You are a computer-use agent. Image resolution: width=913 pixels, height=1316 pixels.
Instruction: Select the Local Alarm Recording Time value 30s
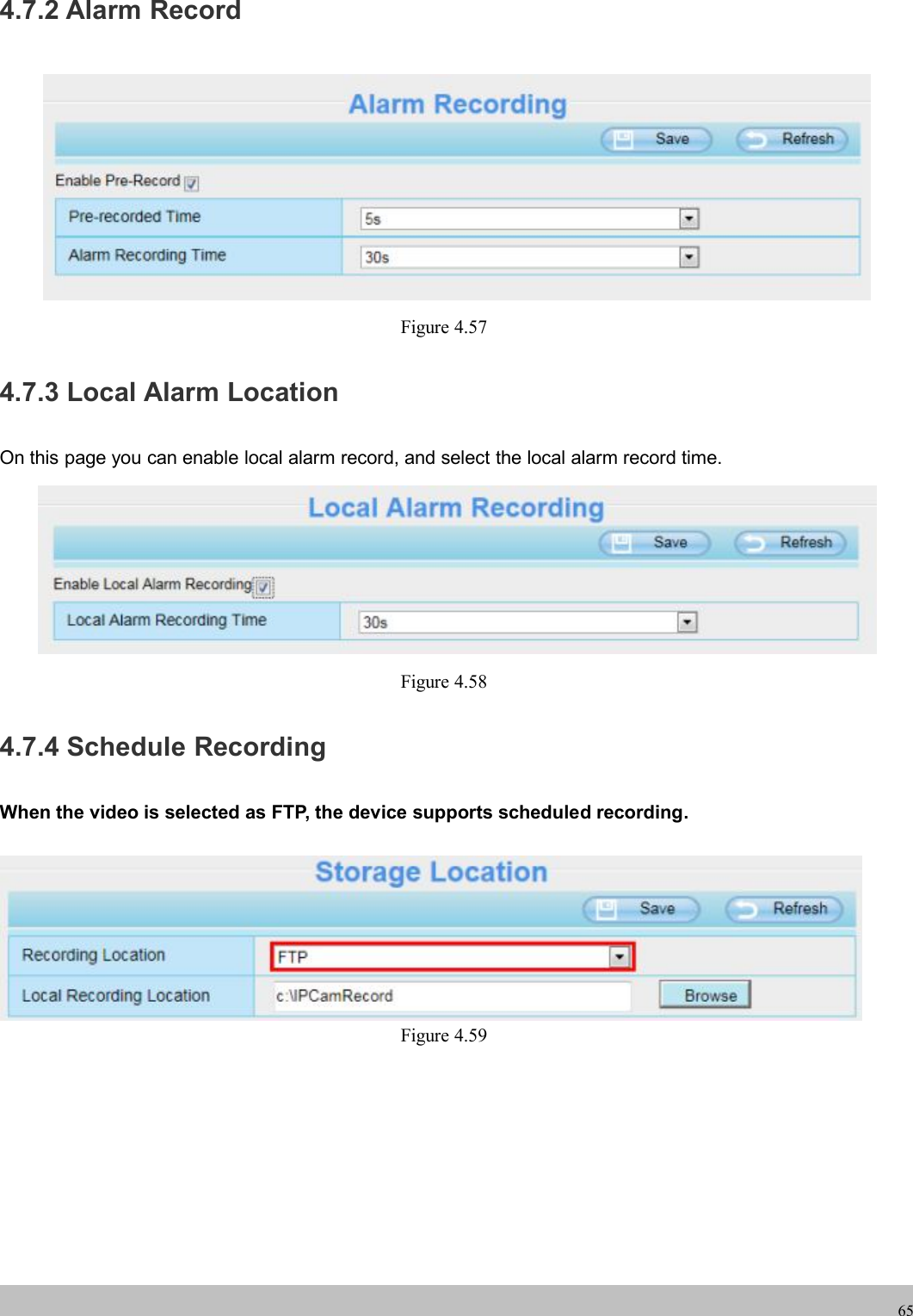coord(516,621)
